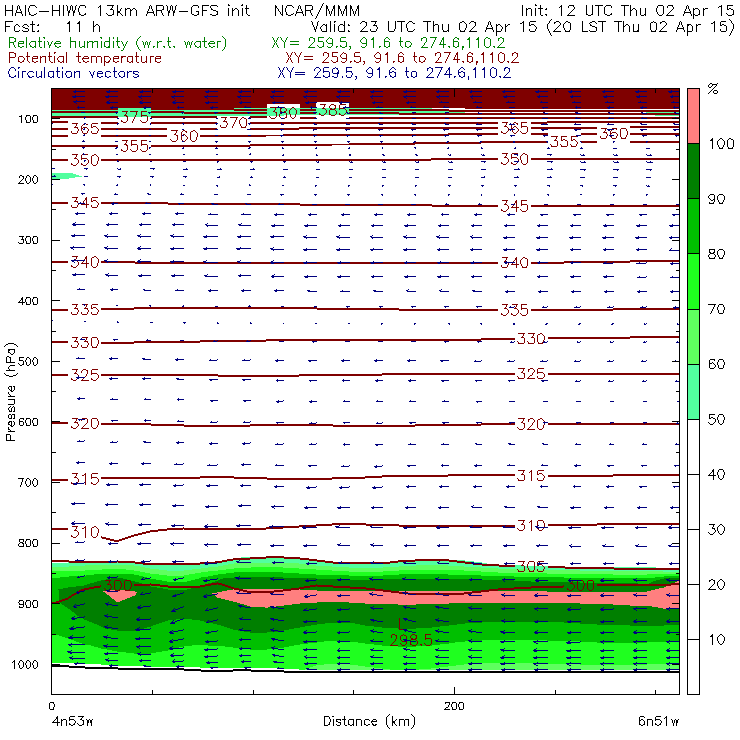This screenshot has width=740, height=740.
Task: Click the '80' colorbar scale label
Action: tap(716, 254)
